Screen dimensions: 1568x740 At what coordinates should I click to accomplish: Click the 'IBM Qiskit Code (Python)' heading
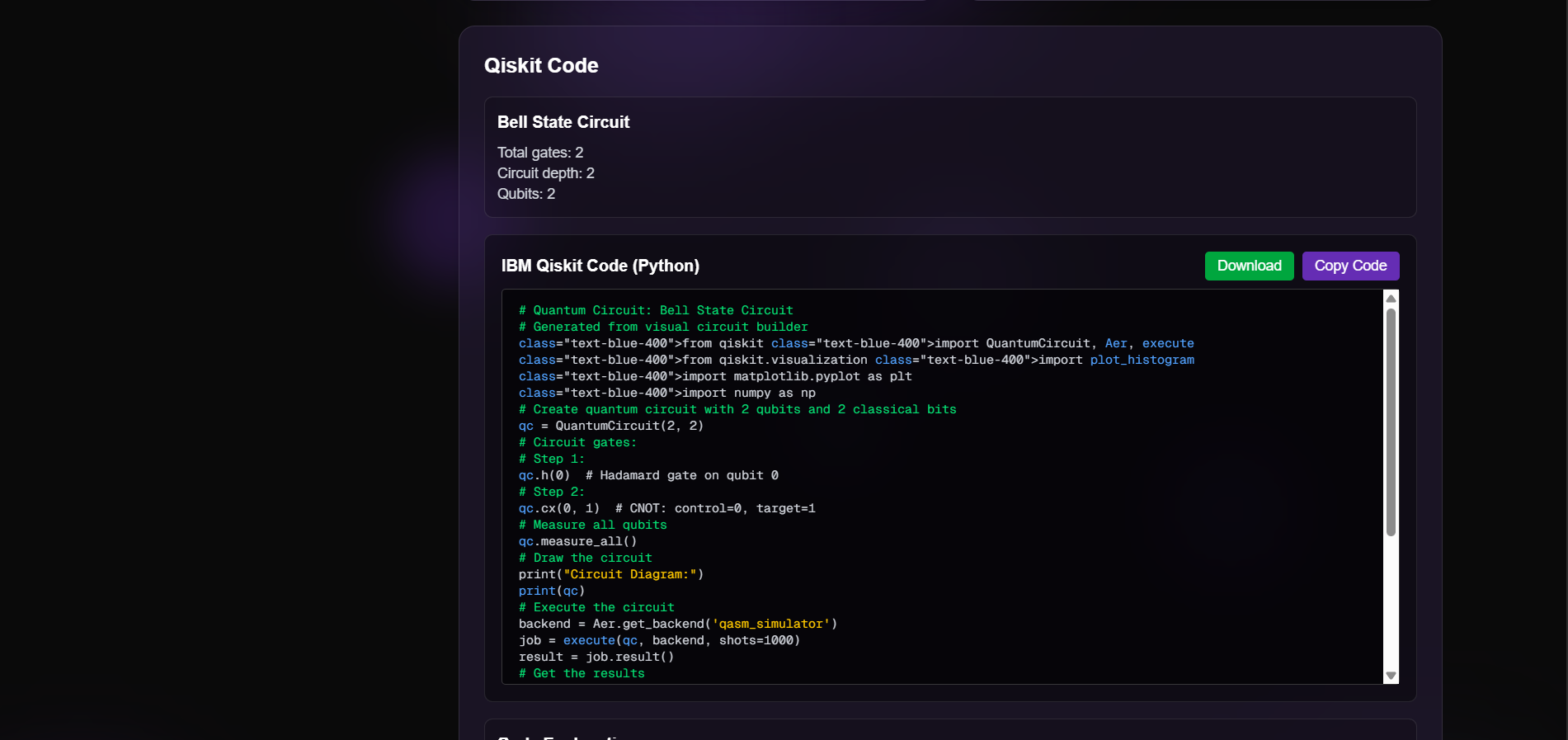(x=600, y=266)
